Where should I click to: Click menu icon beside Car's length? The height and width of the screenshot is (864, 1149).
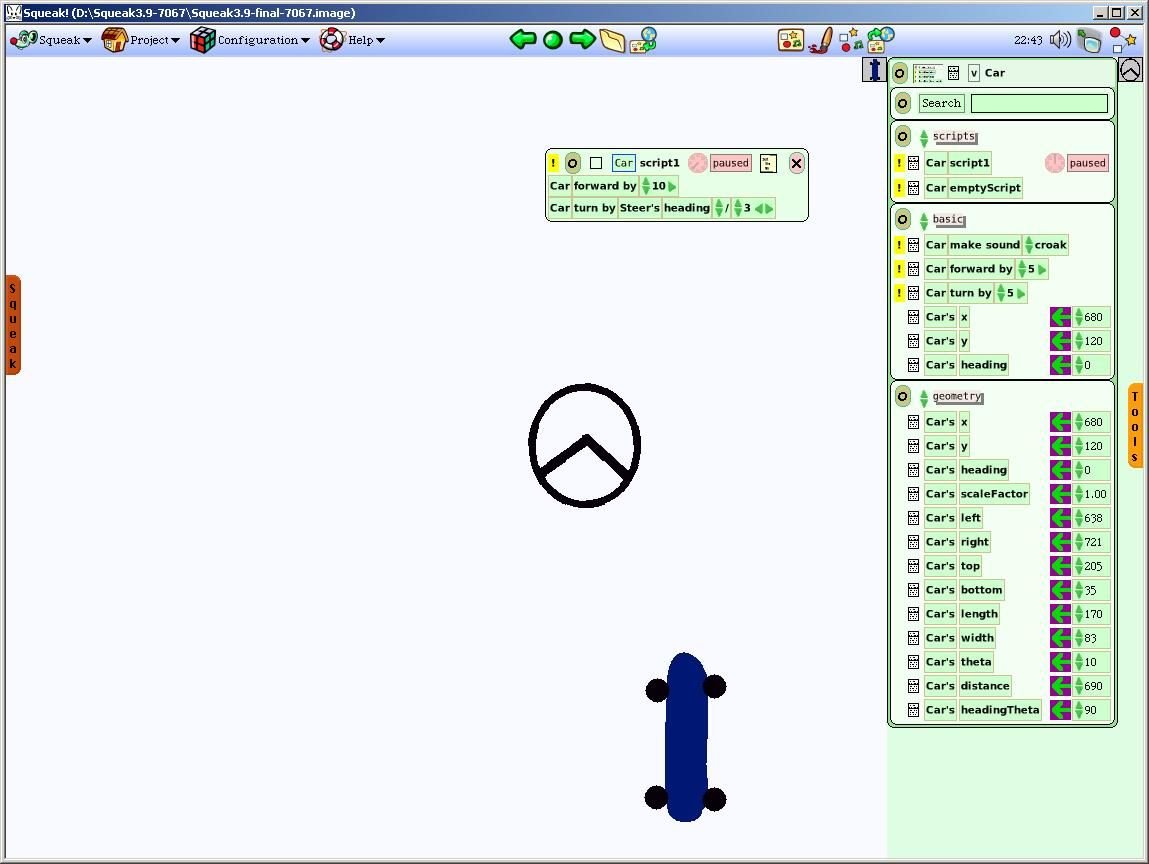point(913,614)
